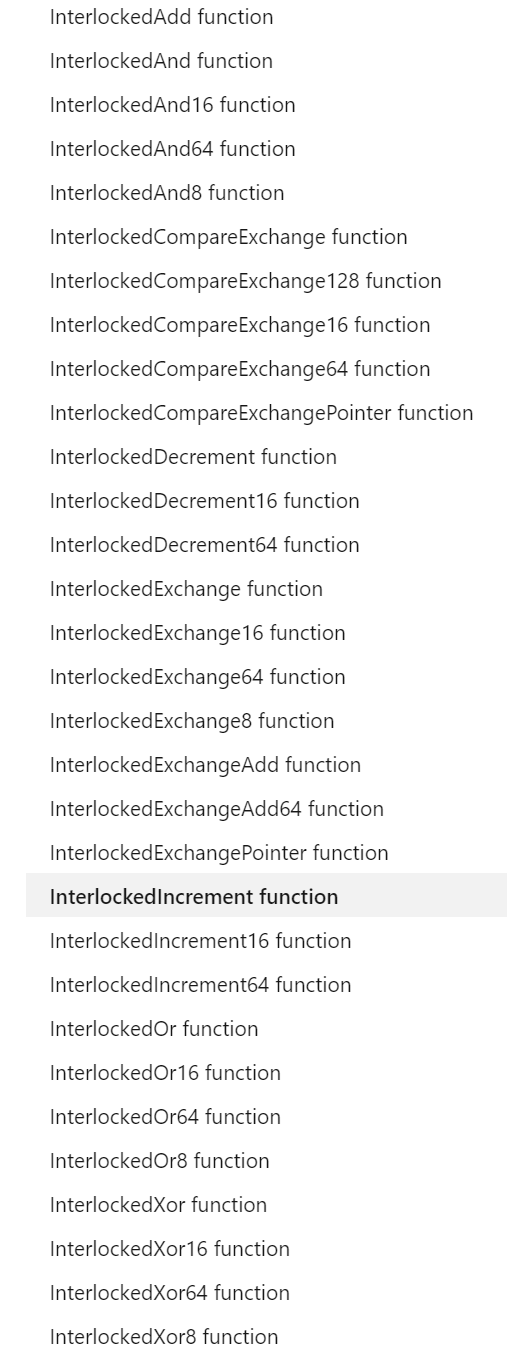The image size is (507, 1359).
Task: Select InterlockedExchange function item
Action: pyautogui.click(x=186, y=589)
